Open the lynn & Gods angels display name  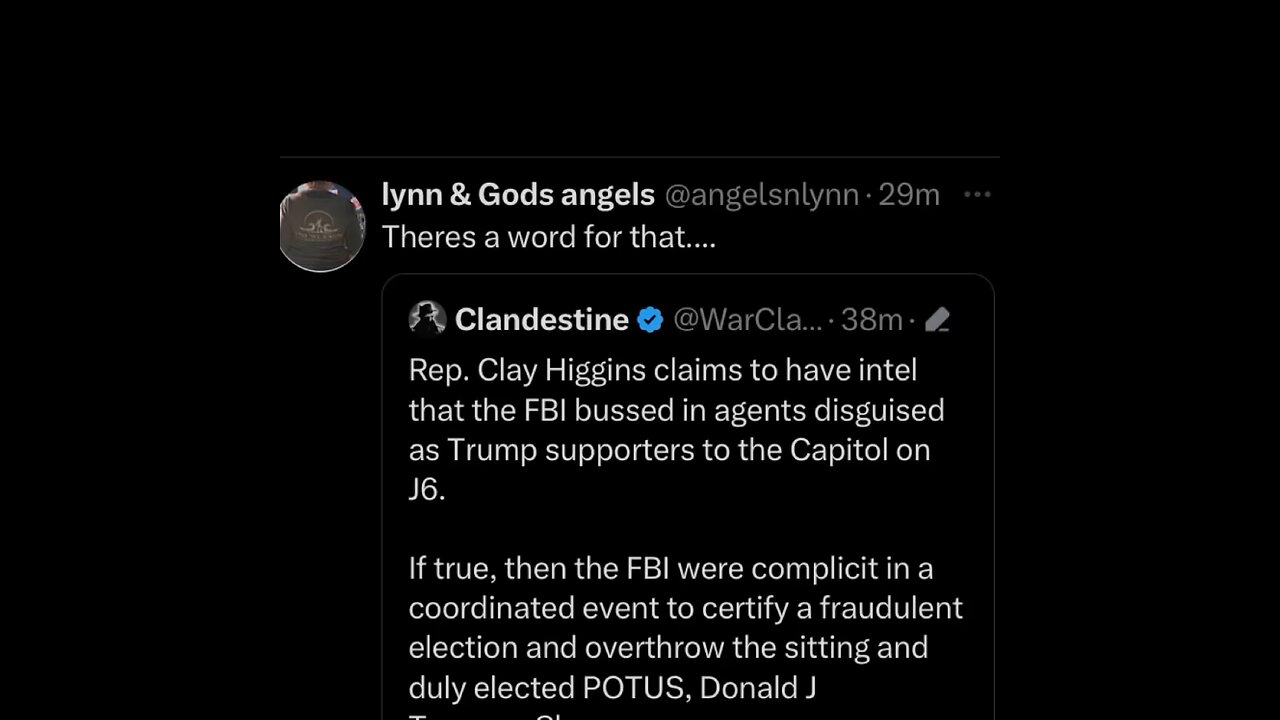coord(518,195)
